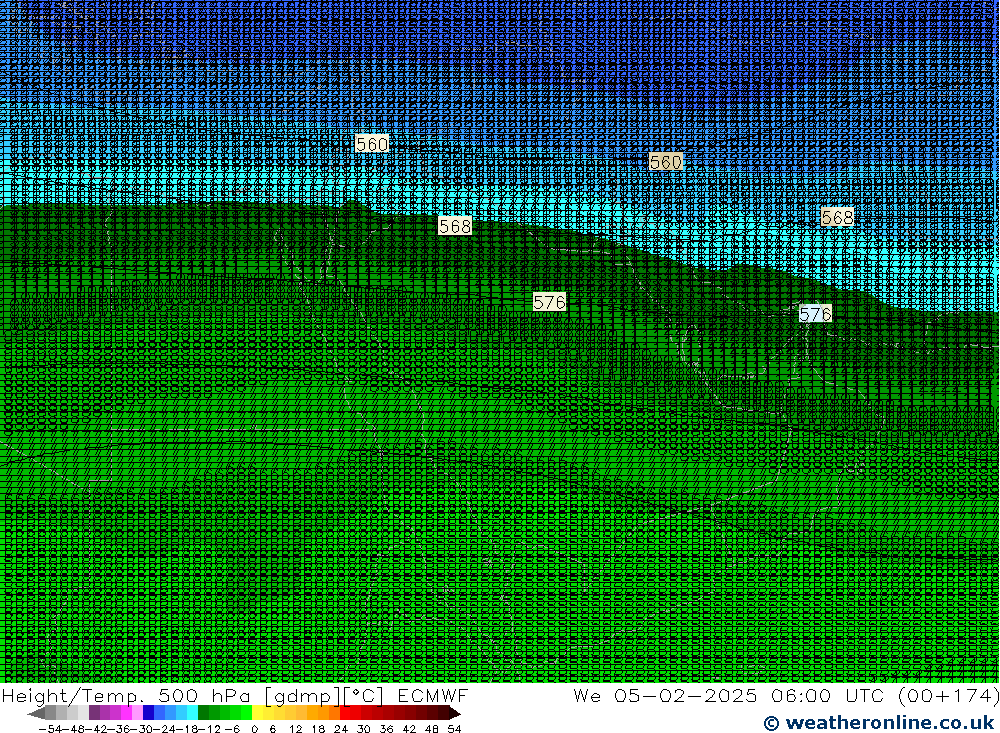Viewport: 1000px width, 733px height.
Task: Pick the dark purple legend swatch at -42
Action: point(94,713)
